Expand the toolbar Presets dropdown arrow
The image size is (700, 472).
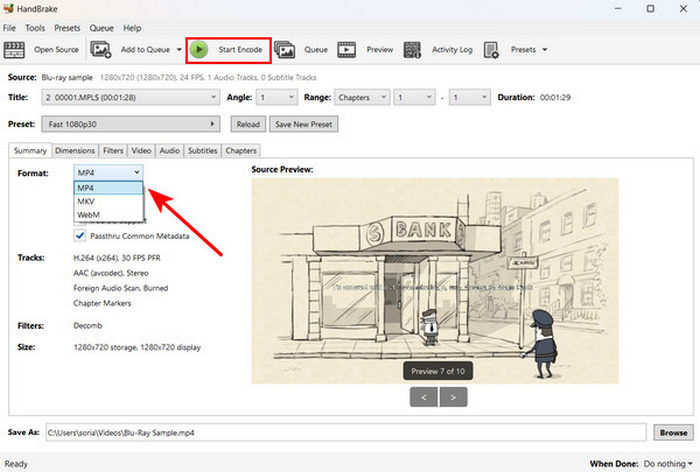click(545, 50)
